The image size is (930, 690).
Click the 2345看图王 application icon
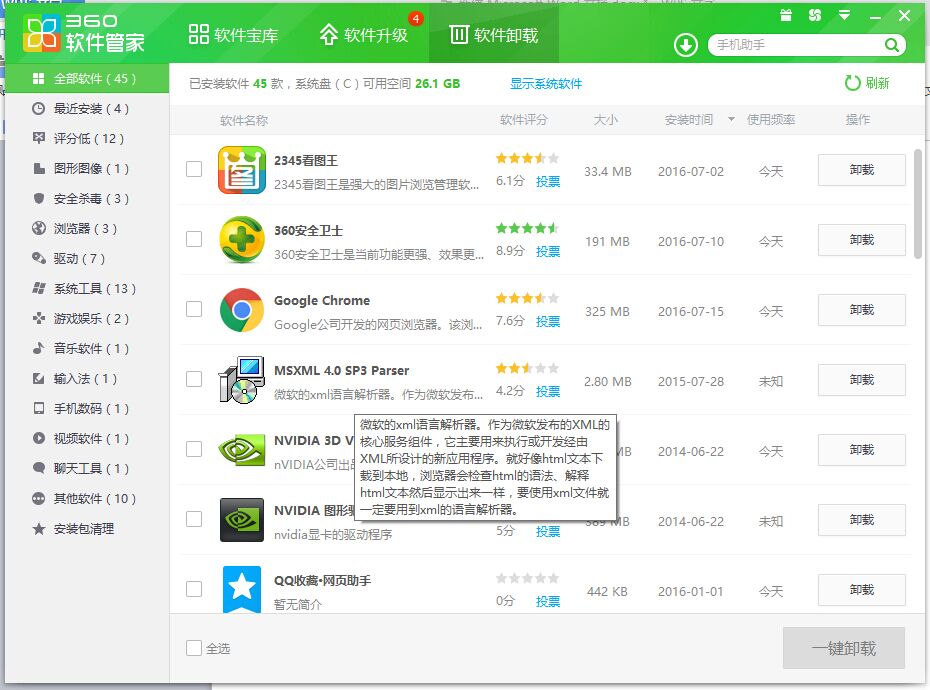[240, 170]
